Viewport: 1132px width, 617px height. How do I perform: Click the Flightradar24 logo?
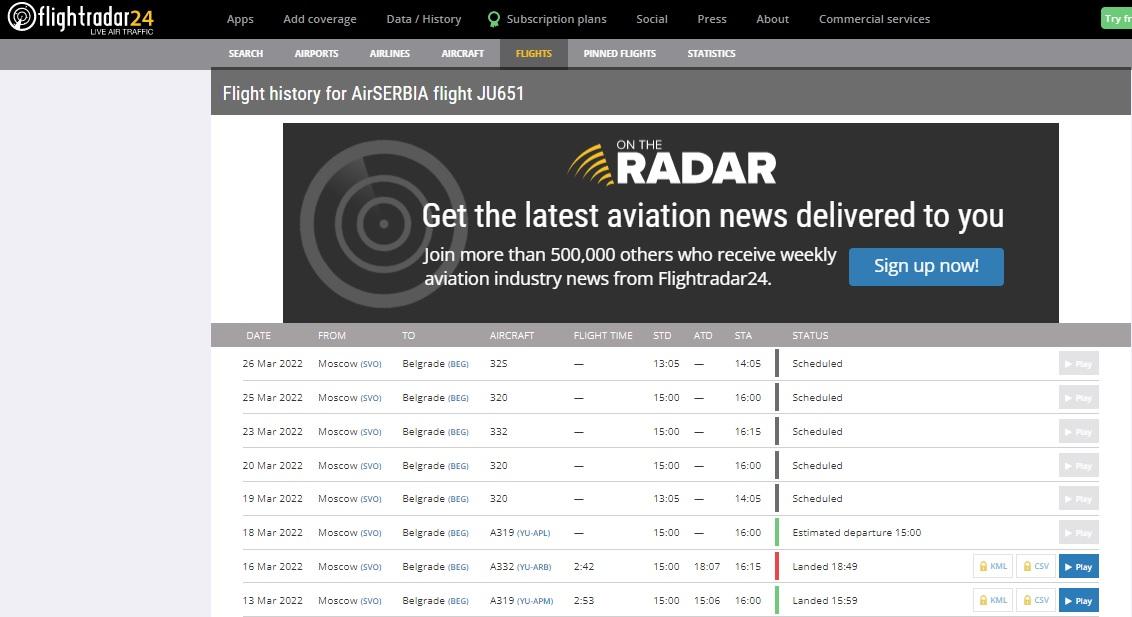[x=81, y=19]
